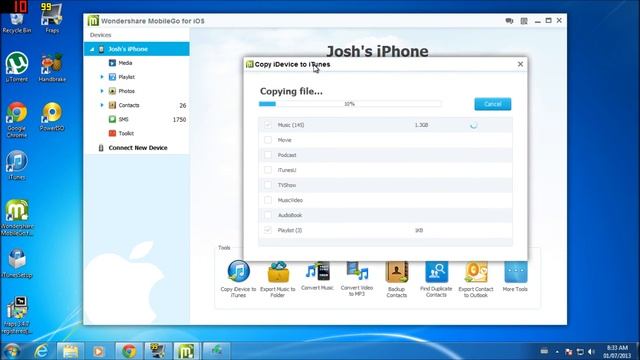Open Find Duplicate Contacts tool
The image size is (640, 360).
pos(436,272)
